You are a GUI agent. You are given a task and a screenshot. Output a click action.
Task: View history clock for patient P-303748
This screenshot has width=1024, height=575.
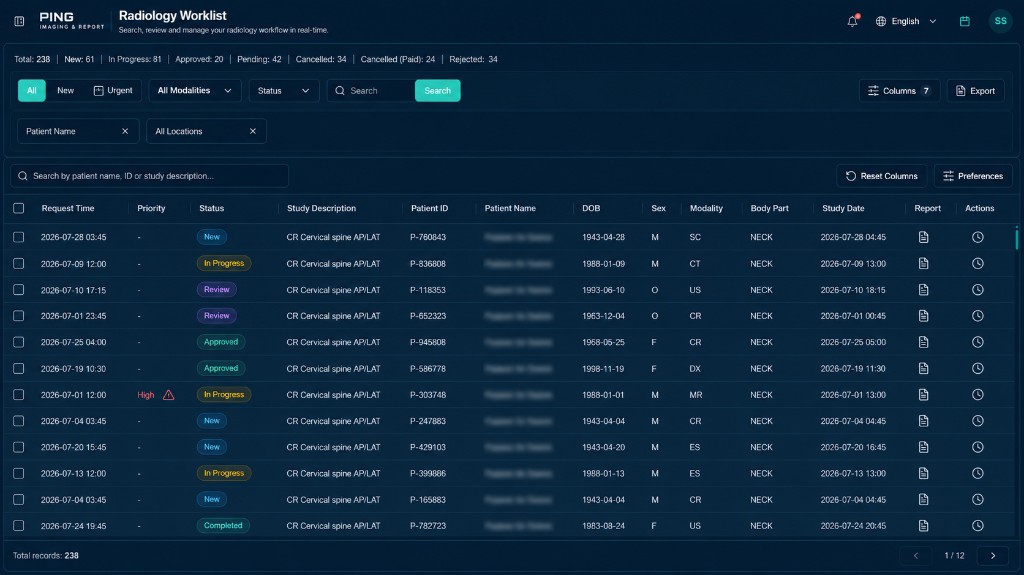977,395
